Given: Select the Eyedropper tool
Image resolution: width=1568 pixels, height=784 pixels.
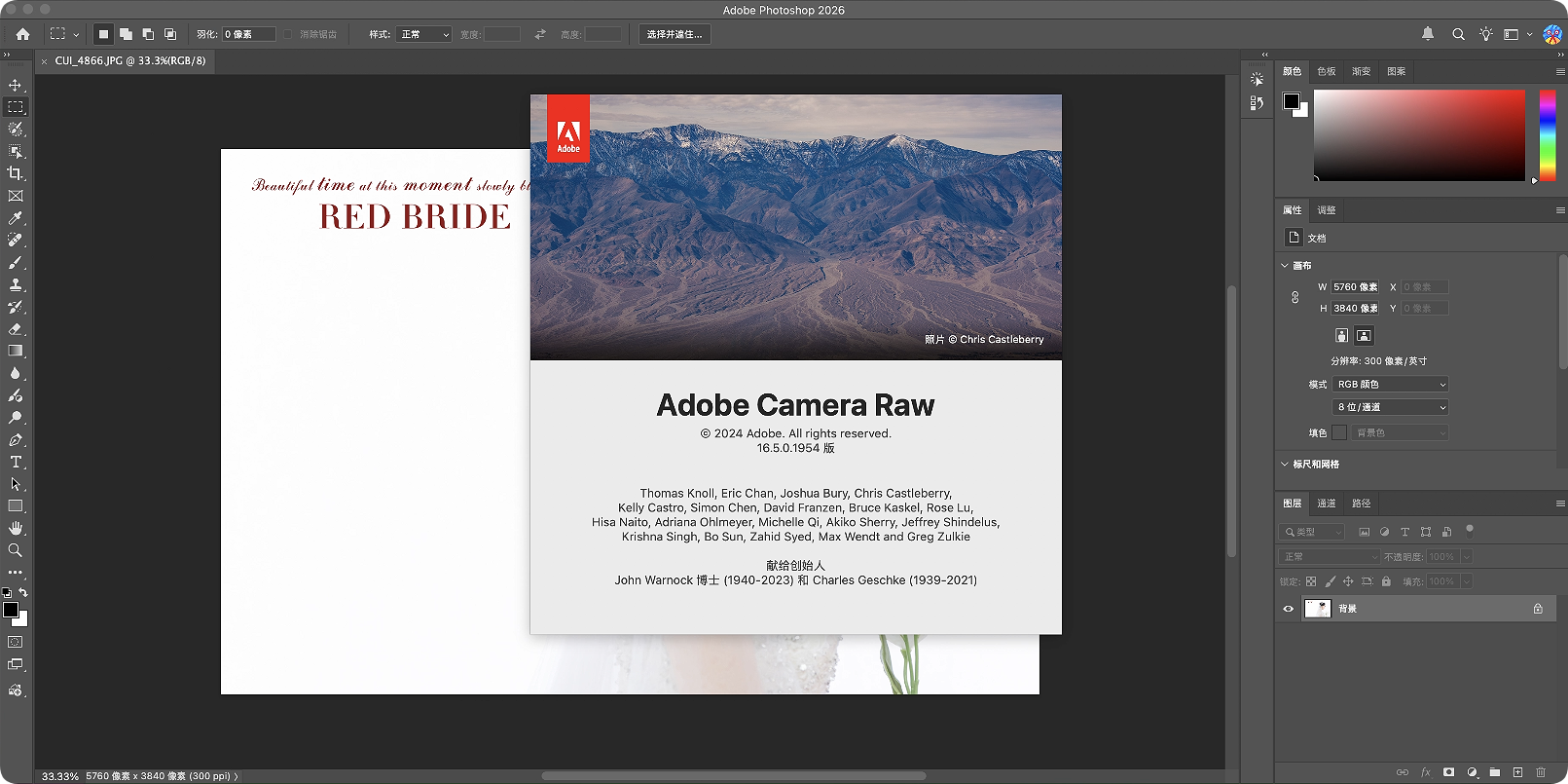Looking at the screenshot, I should click(x=16, y=218).
